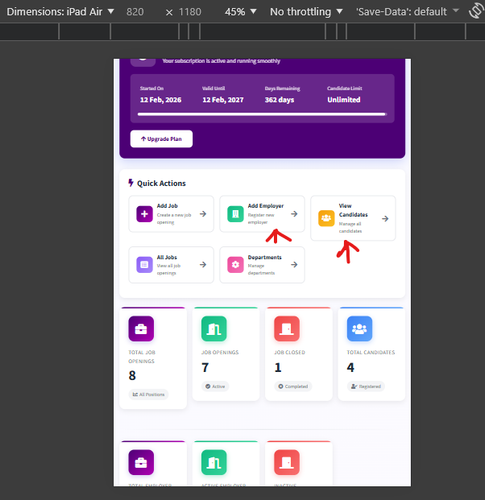This screenshot has height=500, width=485.
Task: Click the orange people icon for View Candidates
Action: 326,218
